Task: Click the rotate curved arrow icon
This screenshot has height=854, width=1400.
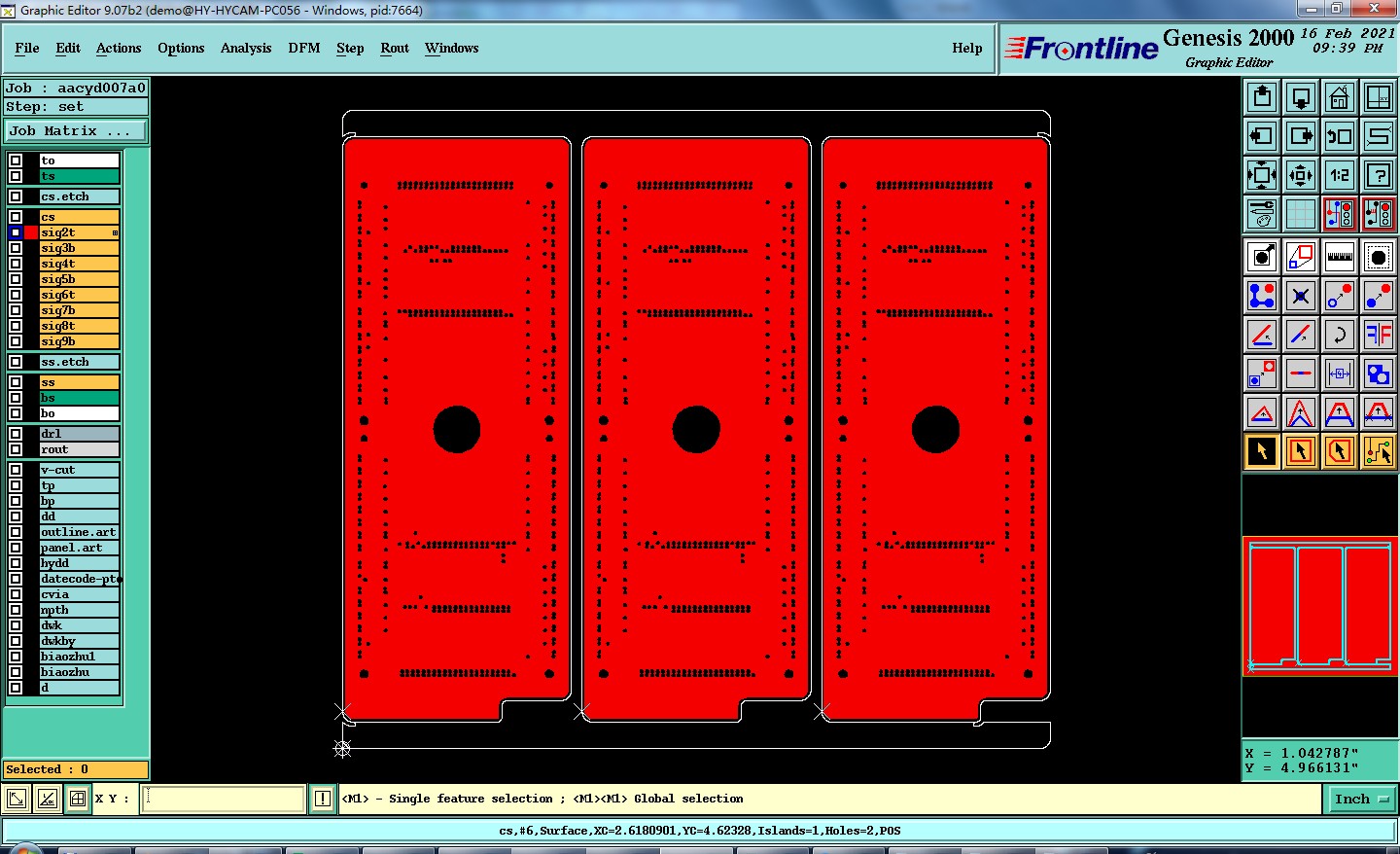Action: (1340, 335)
